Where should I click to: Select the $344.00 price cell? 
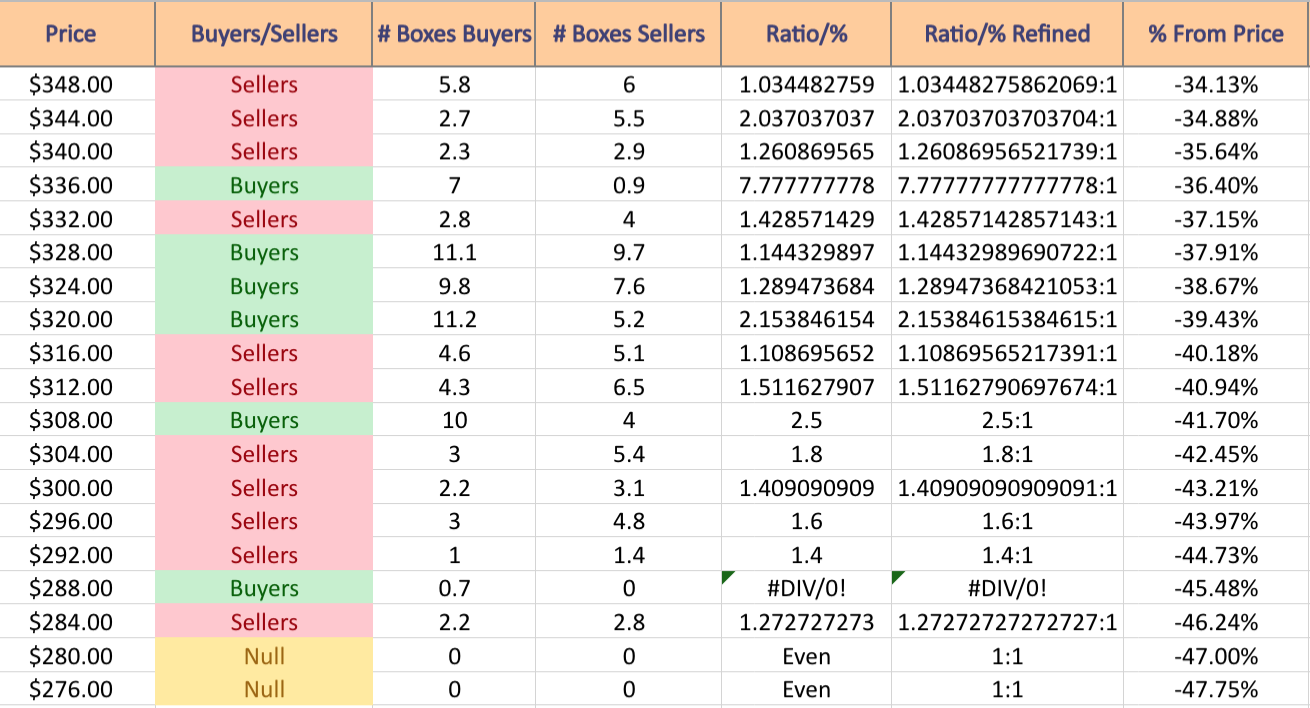pyautogui.click(x=77, y=118)
